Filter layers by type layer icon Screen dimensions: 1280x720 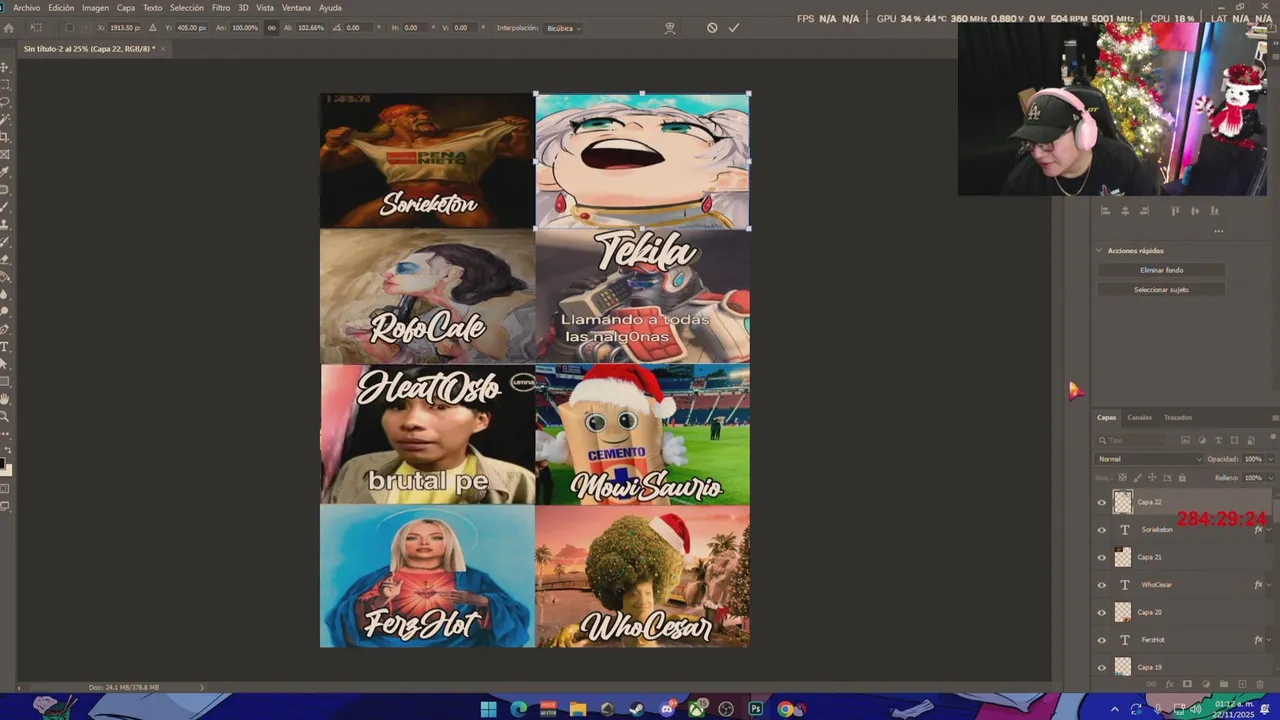click(1218, 440)
